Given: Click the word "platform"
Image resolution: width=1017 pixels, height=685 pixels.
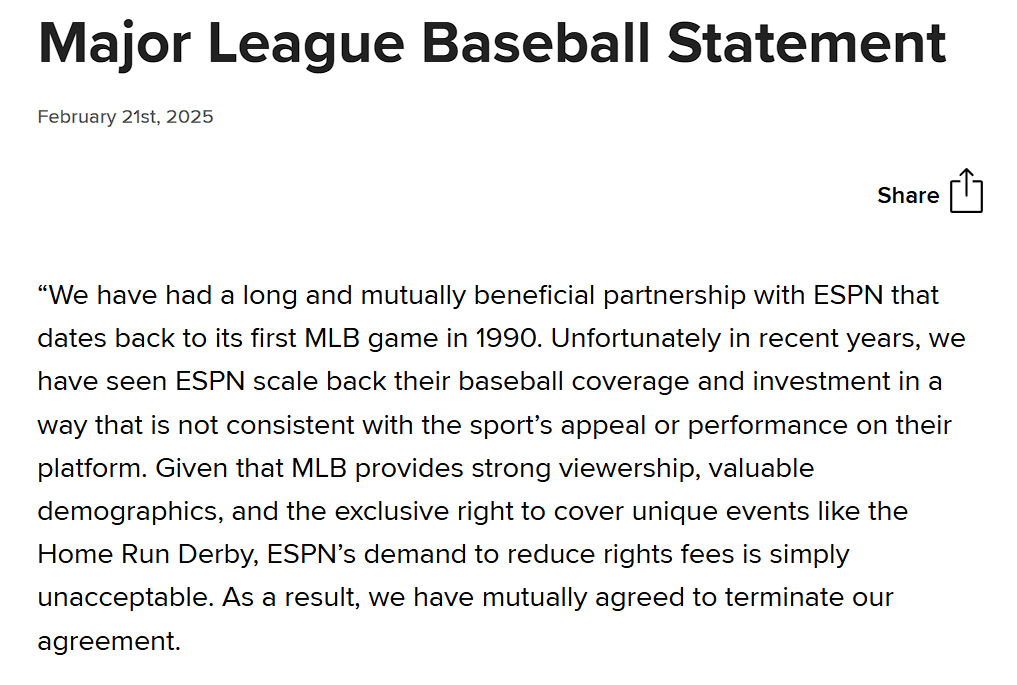Looking at the screenshot, I should [x=86, y=468].
